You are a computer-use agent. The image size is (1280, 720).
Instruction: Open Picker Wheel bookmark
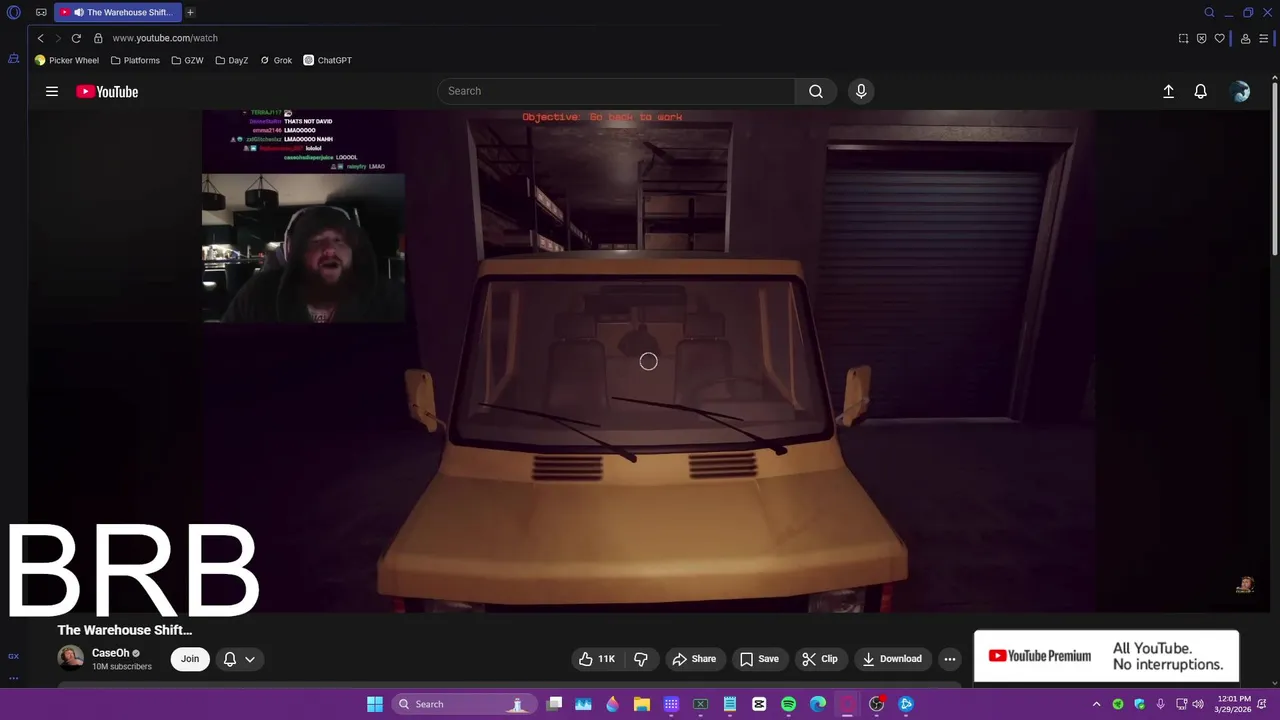(67, 60)
